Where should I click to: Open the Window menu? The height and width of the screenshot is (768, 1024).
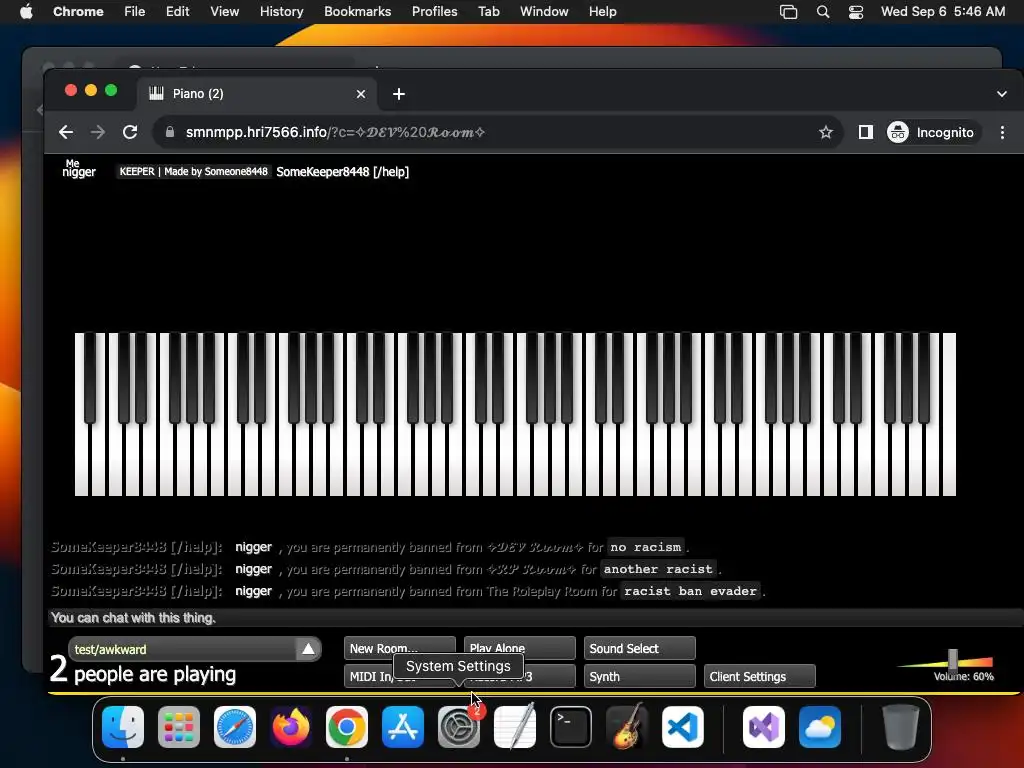pos(544,12)
